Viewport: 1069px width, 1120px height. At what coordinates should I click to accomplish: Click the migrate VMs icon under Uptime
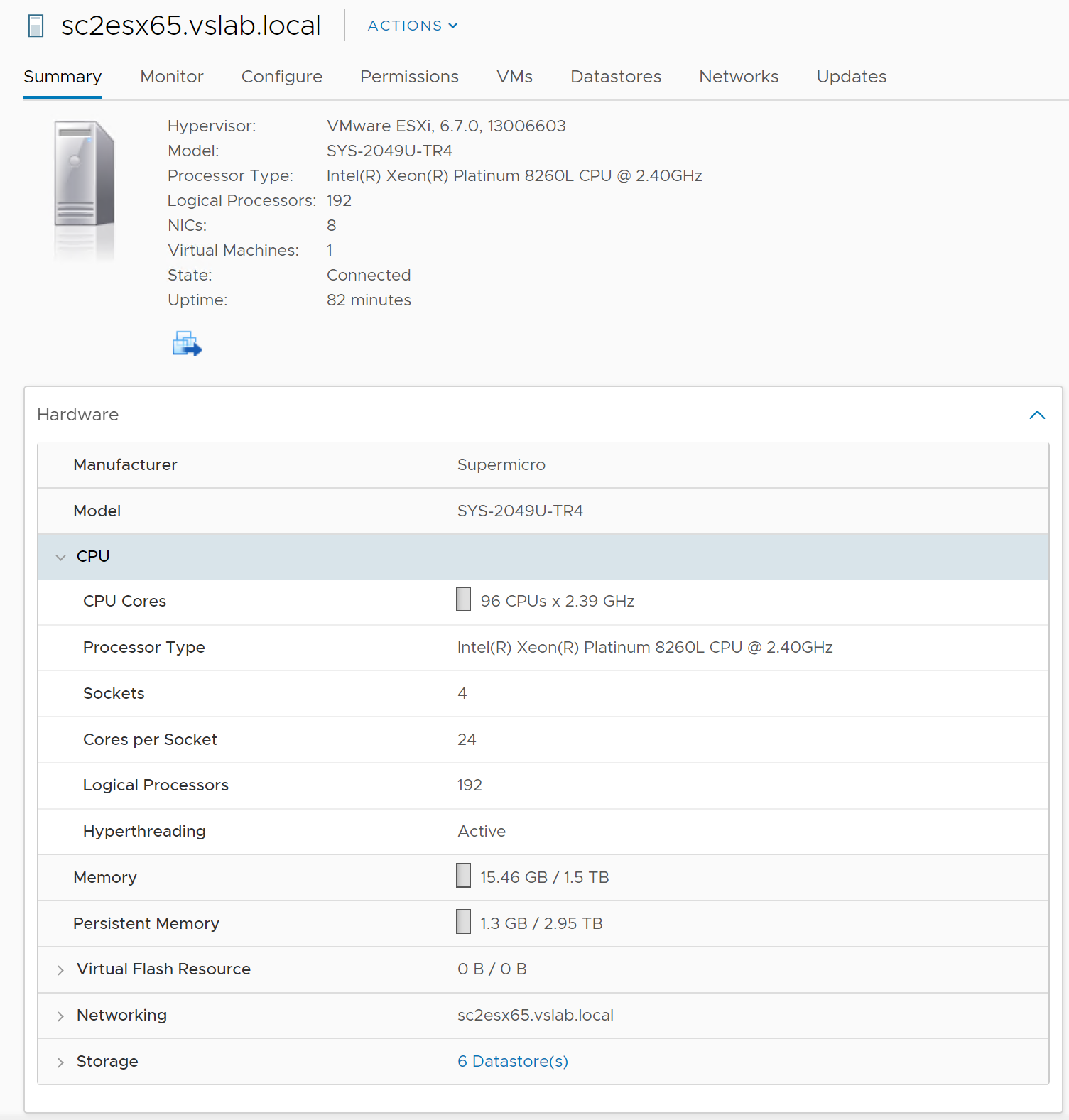coord(187,344)
